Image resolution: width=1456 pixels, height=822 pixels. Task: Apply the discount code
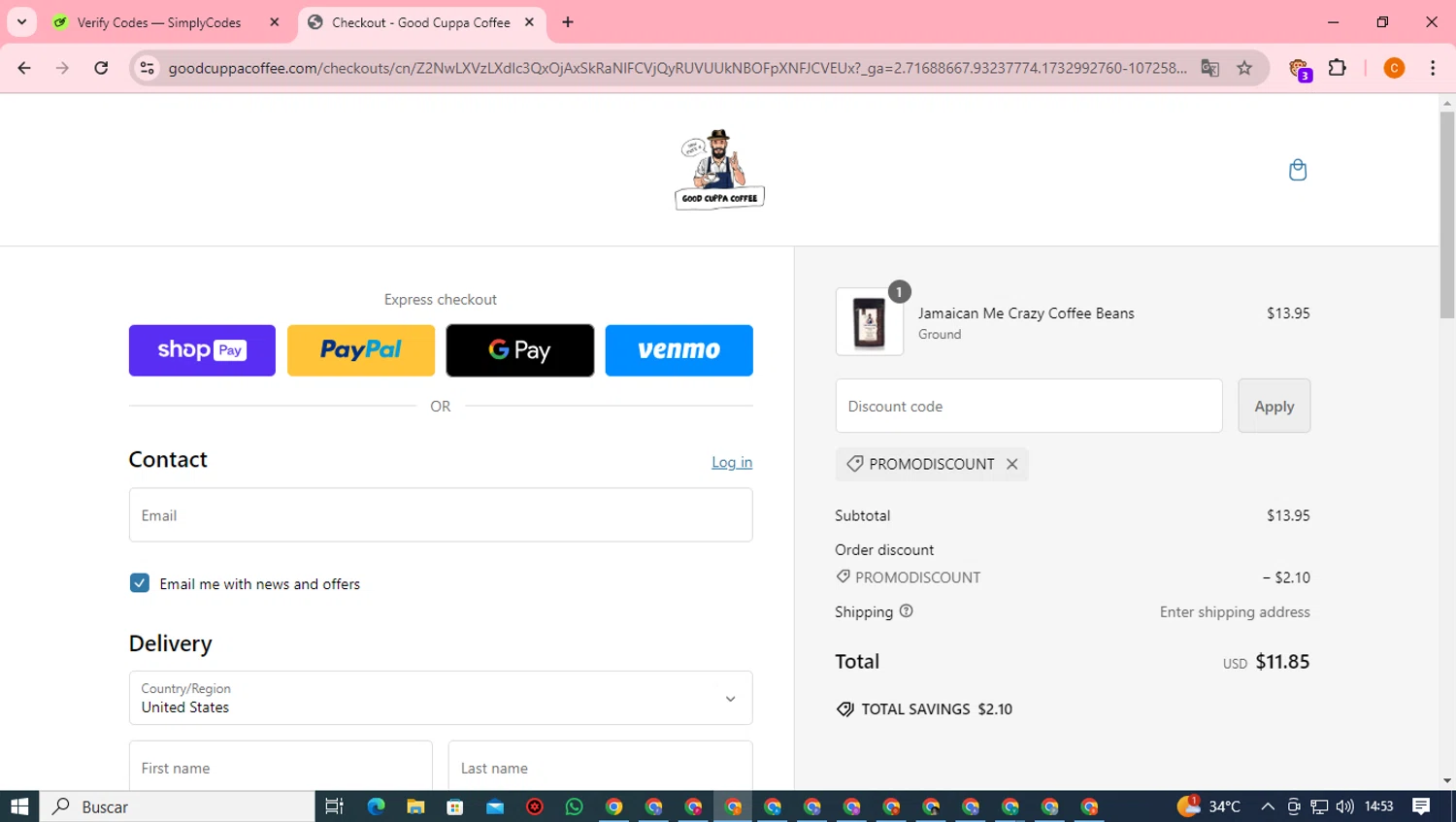[1274, 406]
